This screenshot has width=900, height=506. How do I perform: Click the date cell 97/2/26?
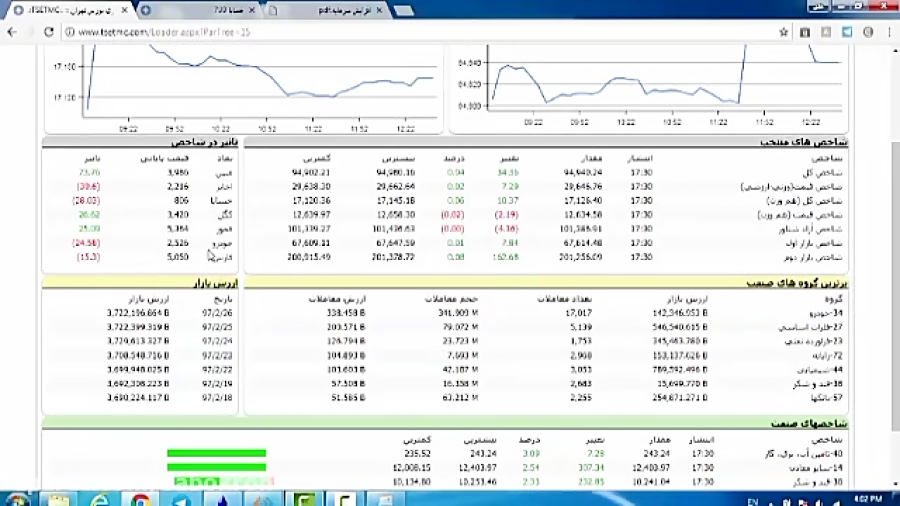click(x=217, y=313)
